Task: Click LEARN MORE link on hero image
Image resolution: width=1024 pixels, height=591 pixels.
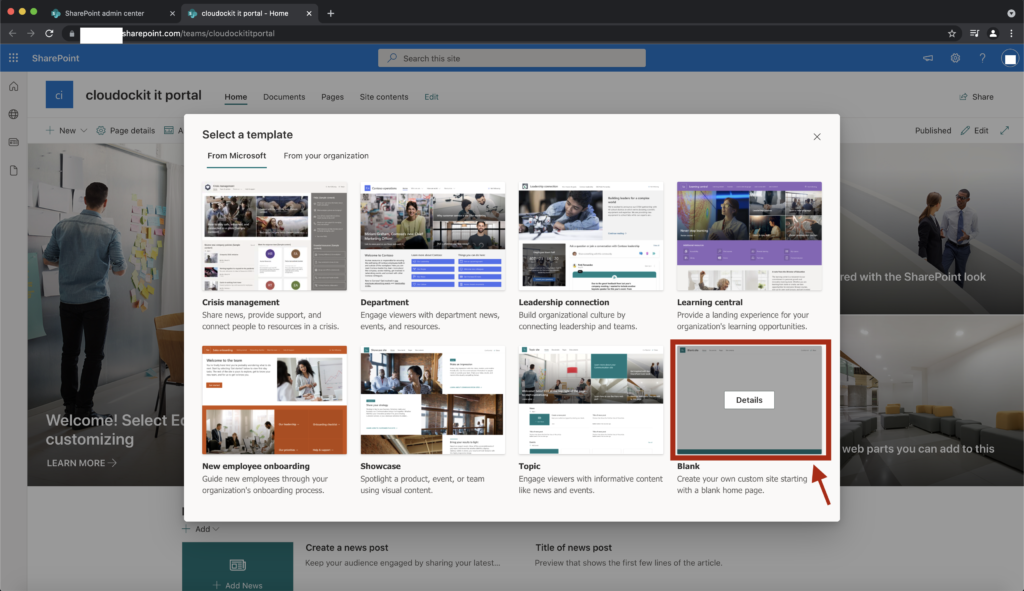Action: pyautogui.click(x=82, y=463)
